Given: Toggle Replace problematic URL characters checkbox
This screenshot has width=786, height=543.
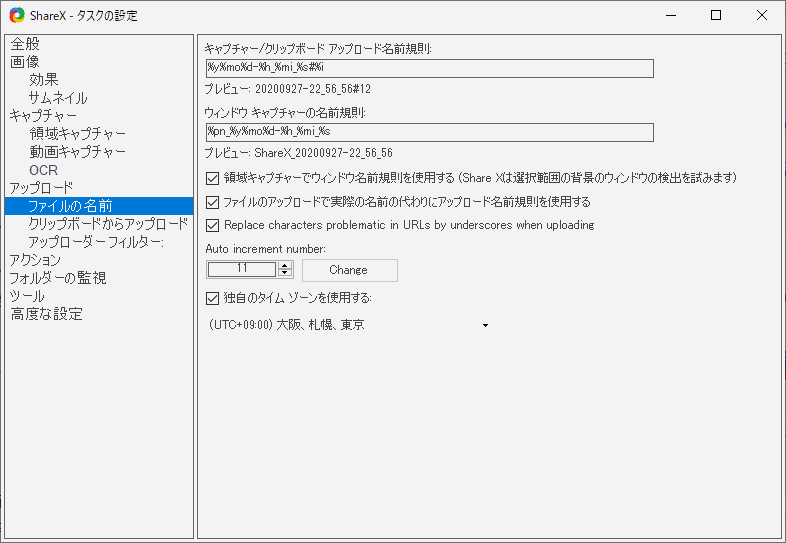Looking at the screenshot, I should point(213,225).
